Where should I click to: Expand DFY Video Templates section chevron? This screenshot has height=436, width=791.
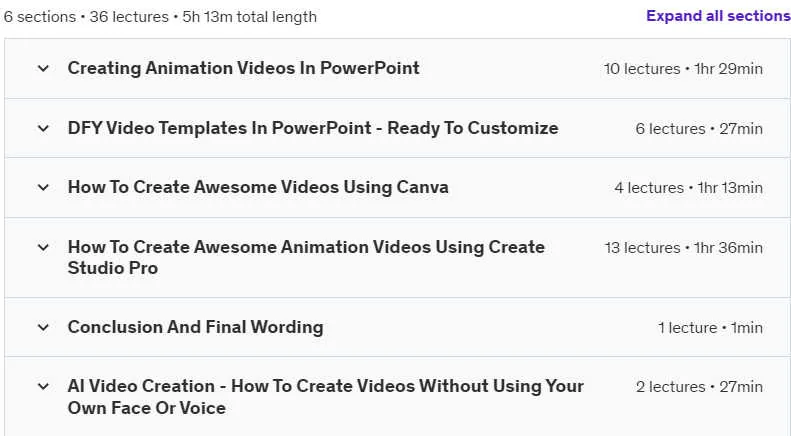point(43,128)
